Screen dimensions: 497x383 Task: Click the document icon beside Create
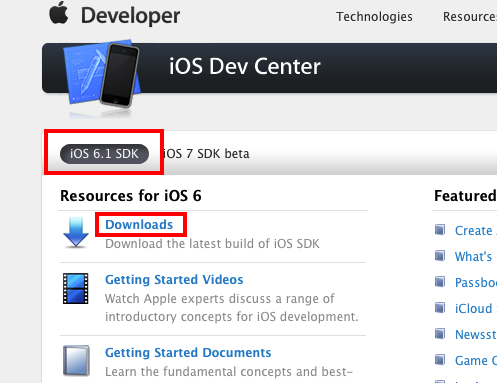click(440, 230)
